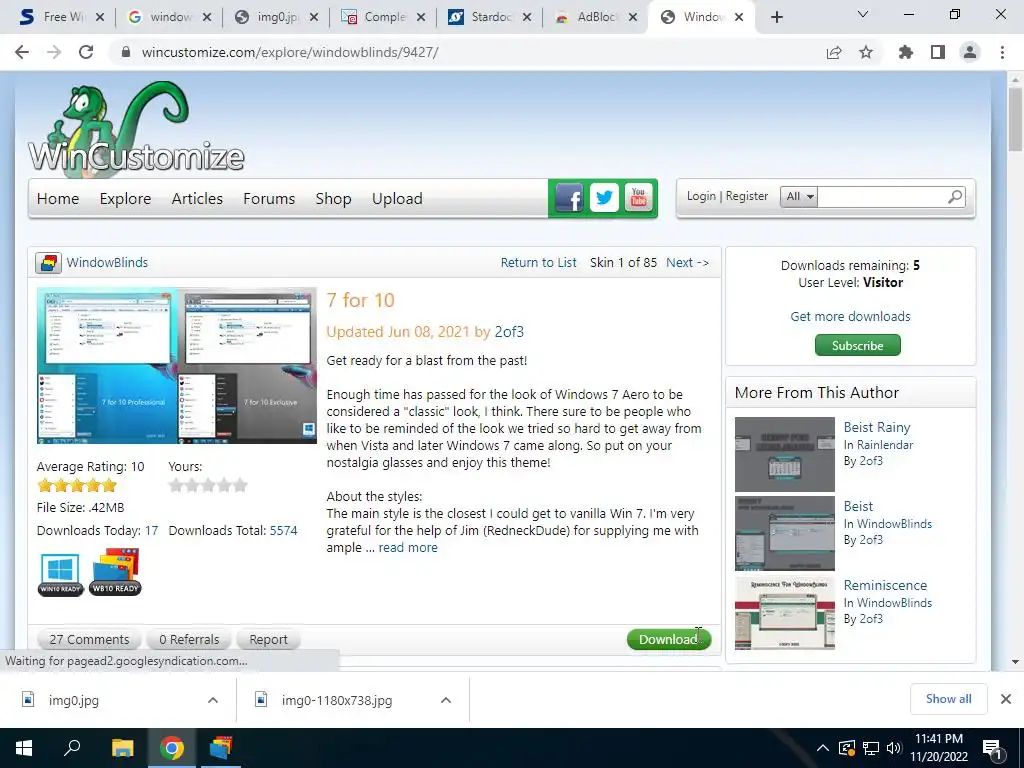The height and width of the screenshot is (768, 1024).
Task: Expand options for img0-1180x738.jpg download
Action: [446, 700]
